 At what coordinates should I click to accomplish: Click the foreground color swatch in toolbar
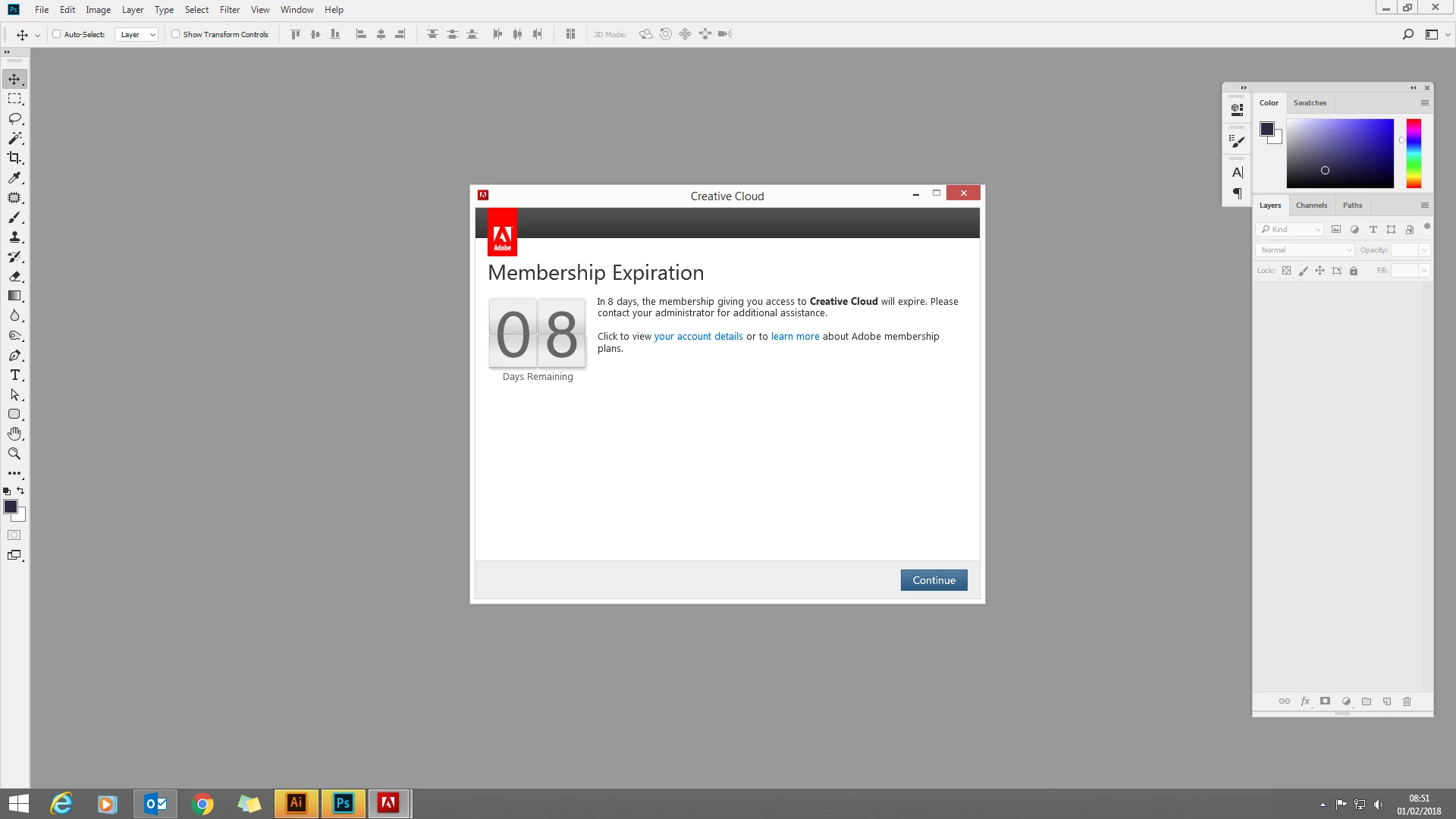10,507
